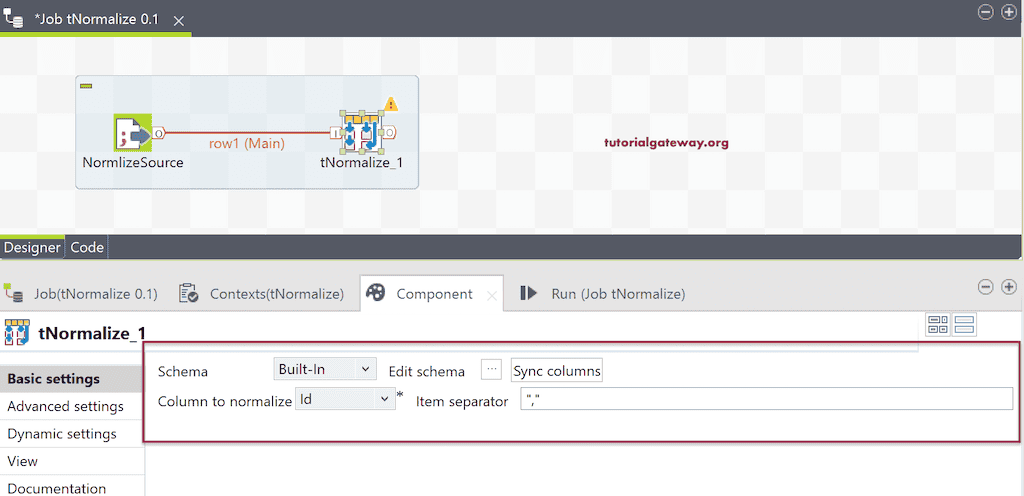Open the Component tab
The image size is (1024, 496).
pyautogui.click(x=434, y=294)
